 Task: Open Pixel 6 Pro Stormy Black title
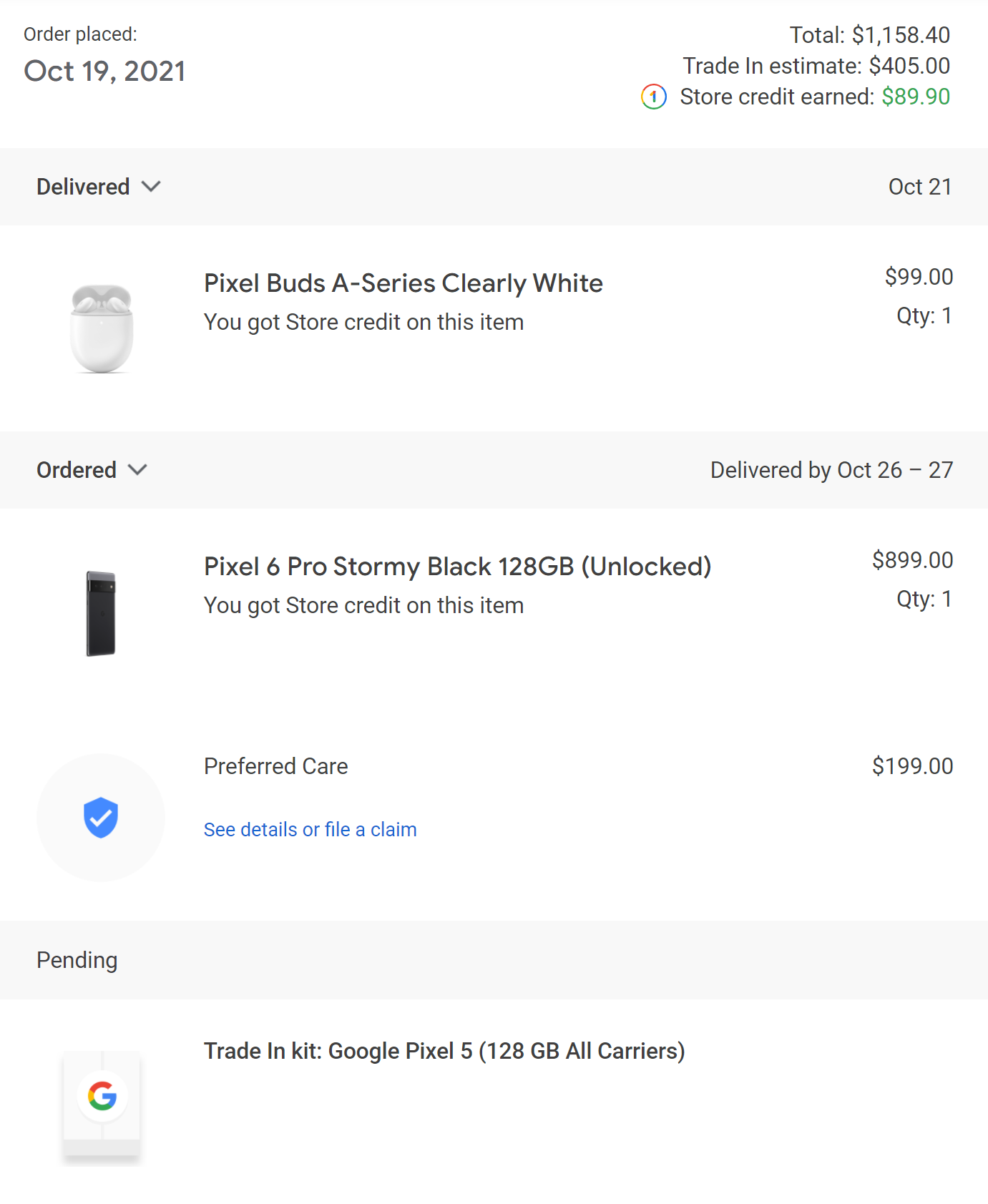click(457, 567)
